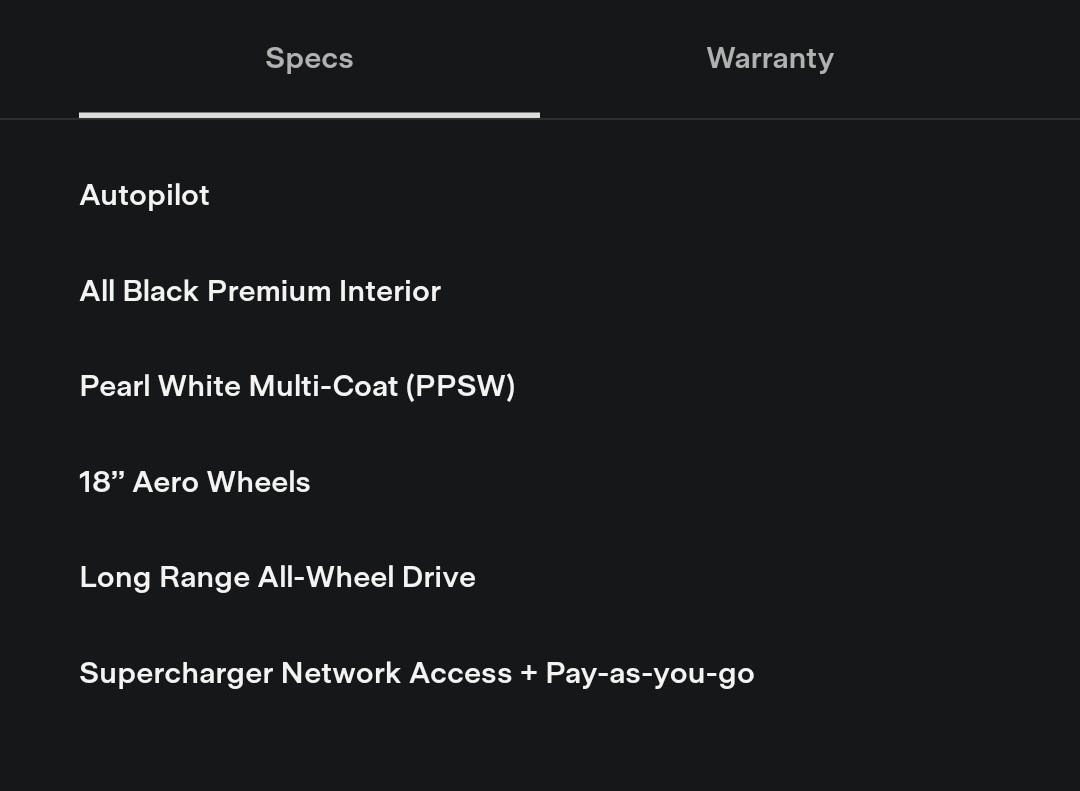Tap the word Supercharger
This screenshot has height=791, width=1080.
[x=176, y=673]
